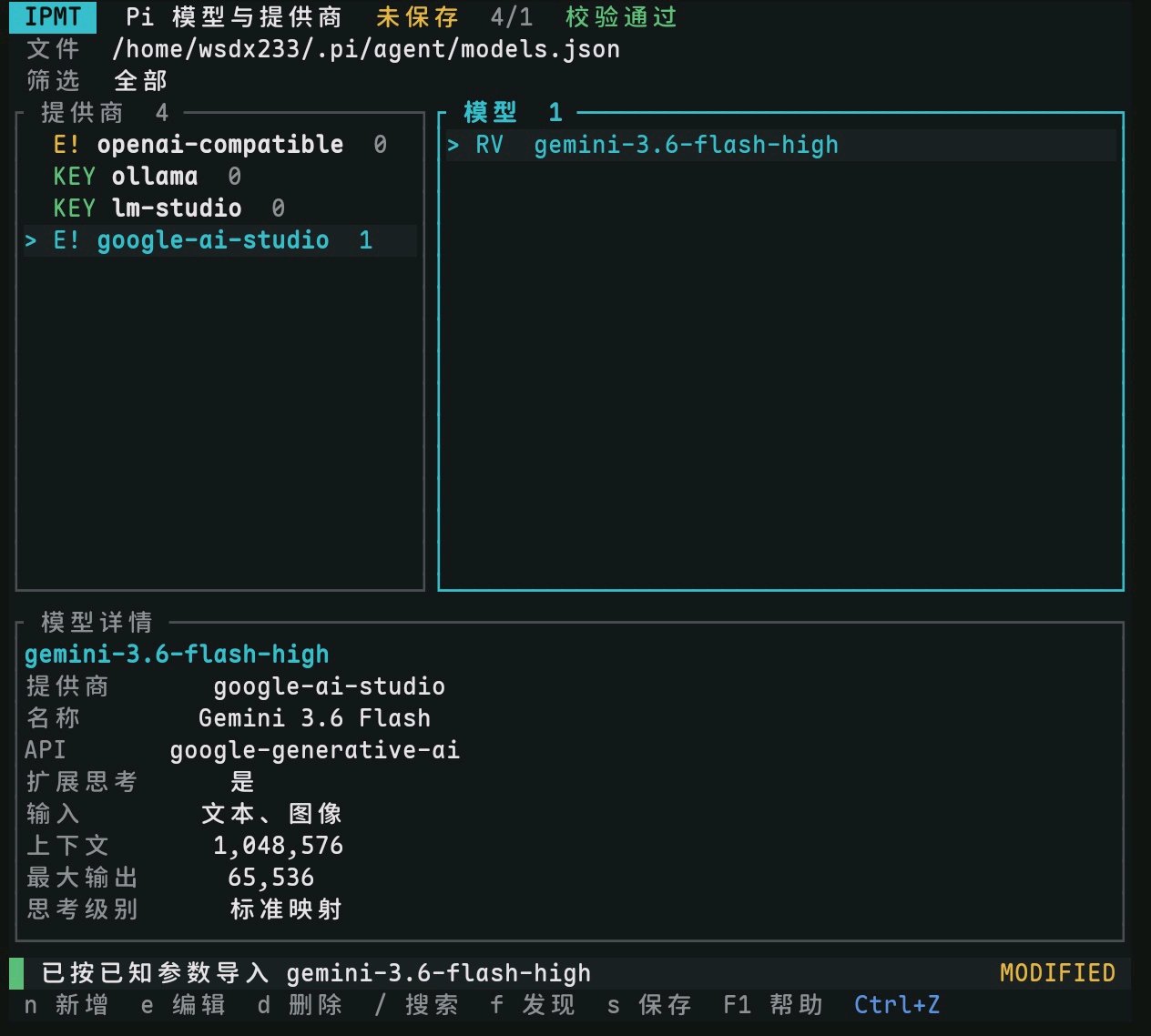Select the google-ai-studio provider row

click(220, 240)
